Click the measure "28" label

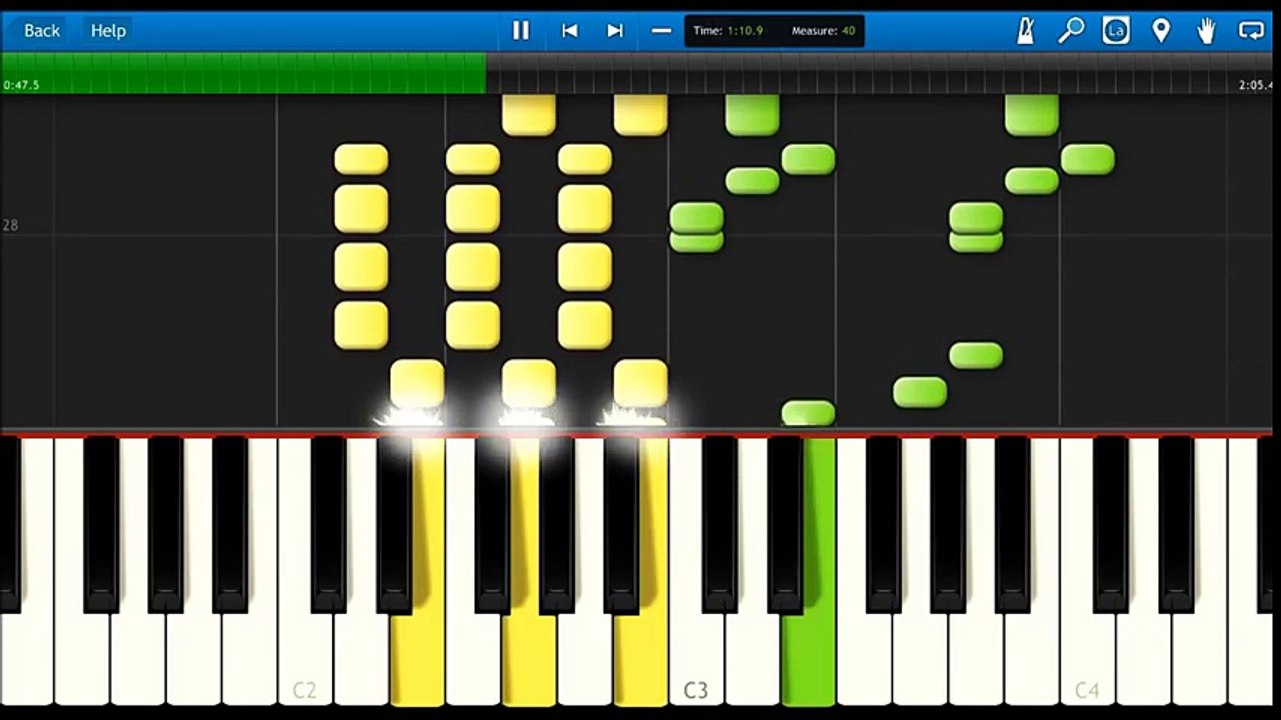[x=10, y=226]
